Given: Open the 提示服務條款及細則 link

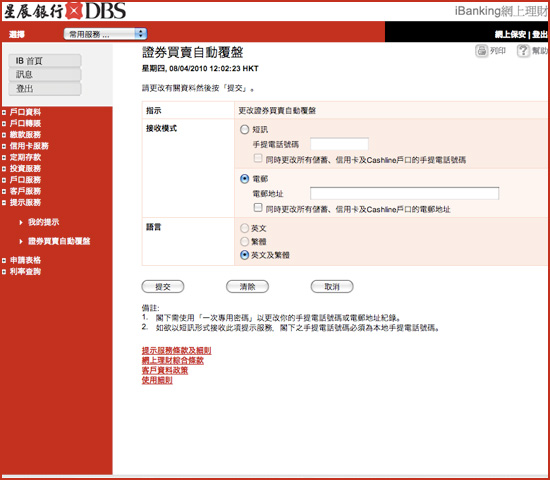Looking at the screenshot, I should coord(176,351).
